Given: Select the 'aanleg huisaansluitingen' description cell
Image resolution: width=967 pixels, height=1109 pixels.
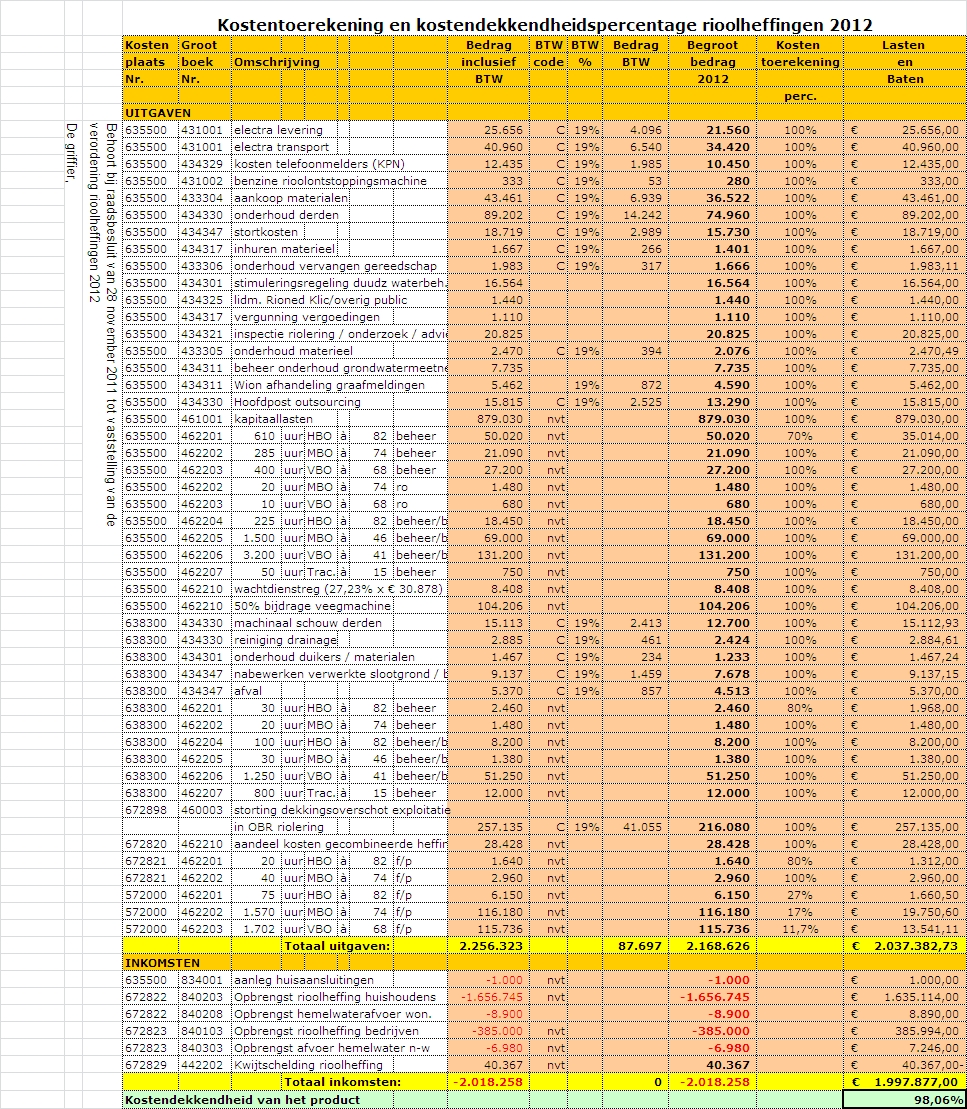Looking at the screenshot, I should pos(304,980).
